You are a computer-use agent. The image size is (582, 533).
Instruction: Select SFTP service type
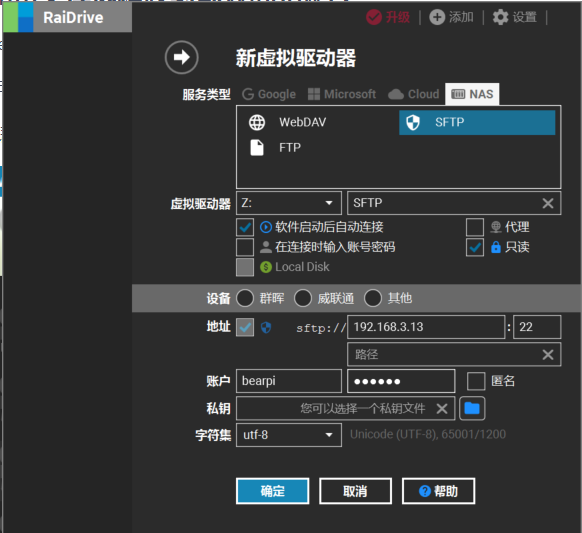(477, 122)
